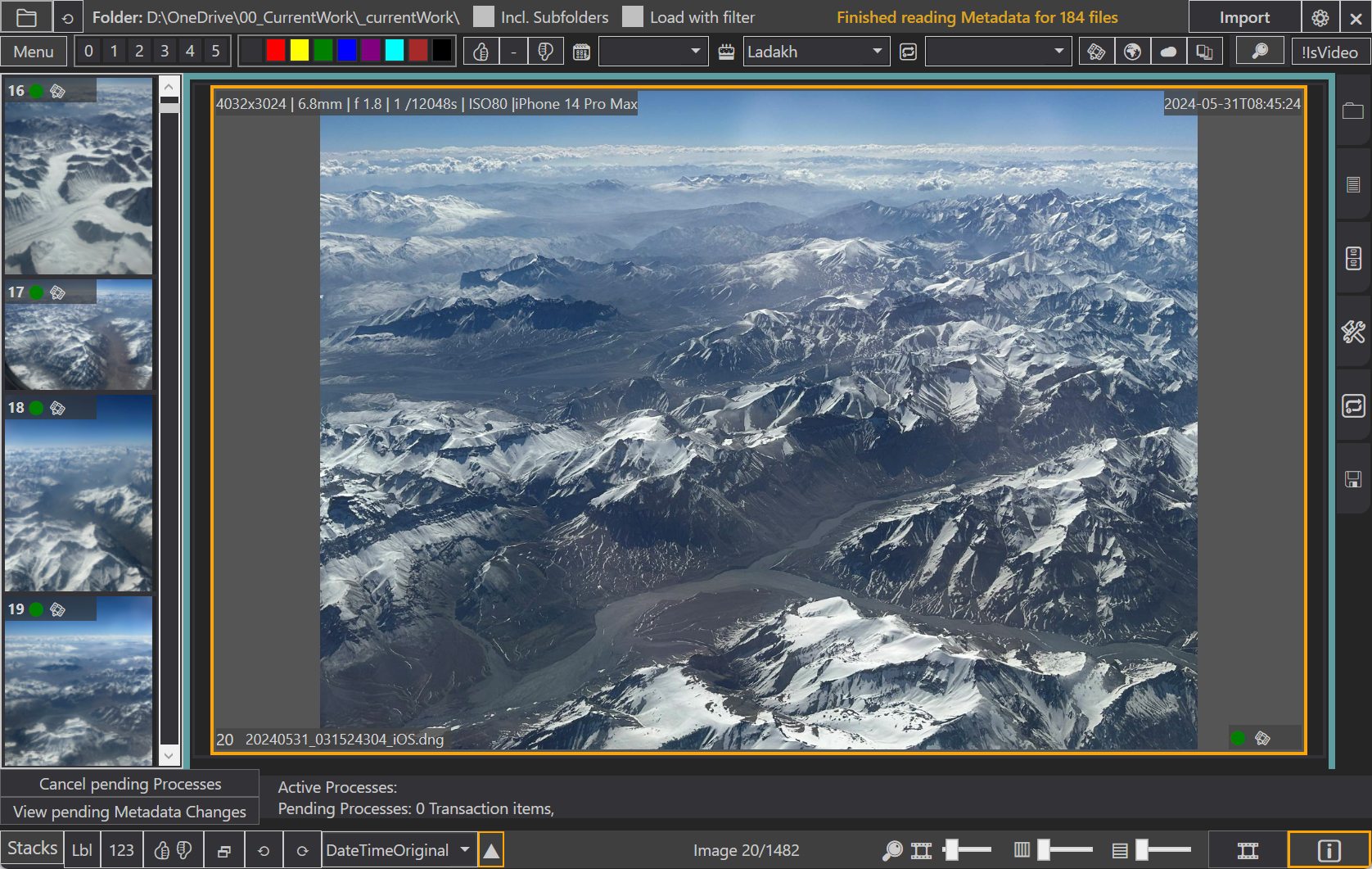Filter by rating 1
Image resolution: width=1372 pixels, height=869 pixels.
(x=114, y=51)
